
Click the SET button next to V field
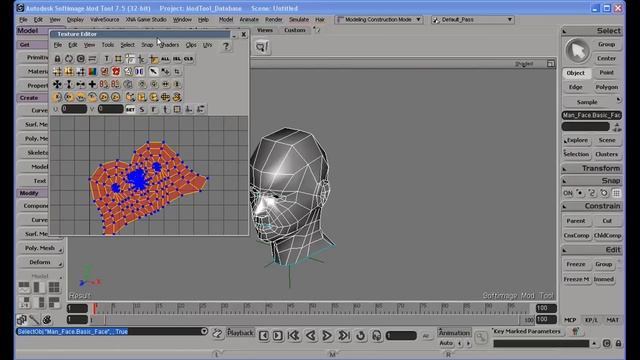tap(130, 109)
